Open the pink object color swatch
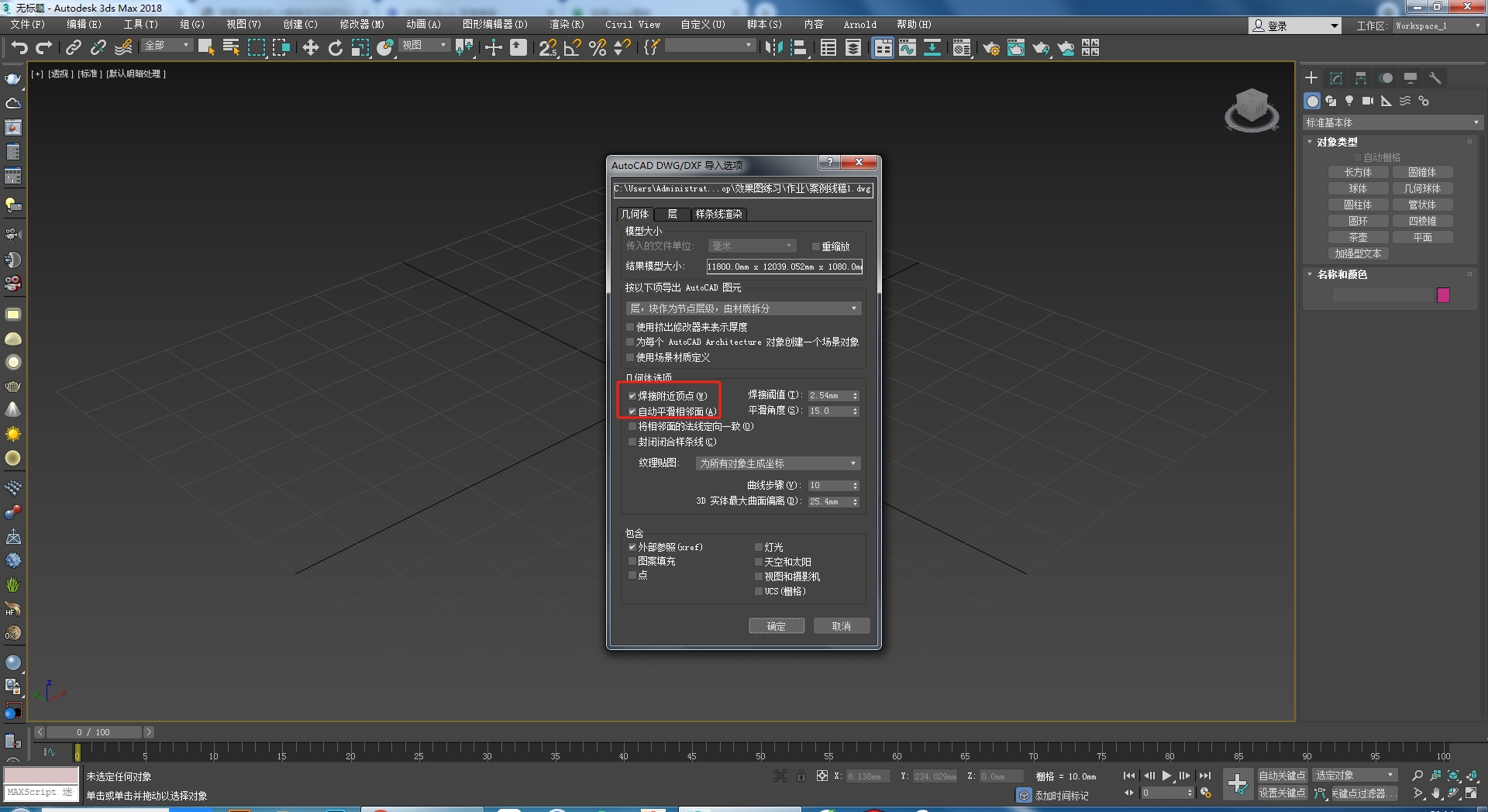The height and width of the screenshot is (812, 1488). click(x=1443, y=295)
